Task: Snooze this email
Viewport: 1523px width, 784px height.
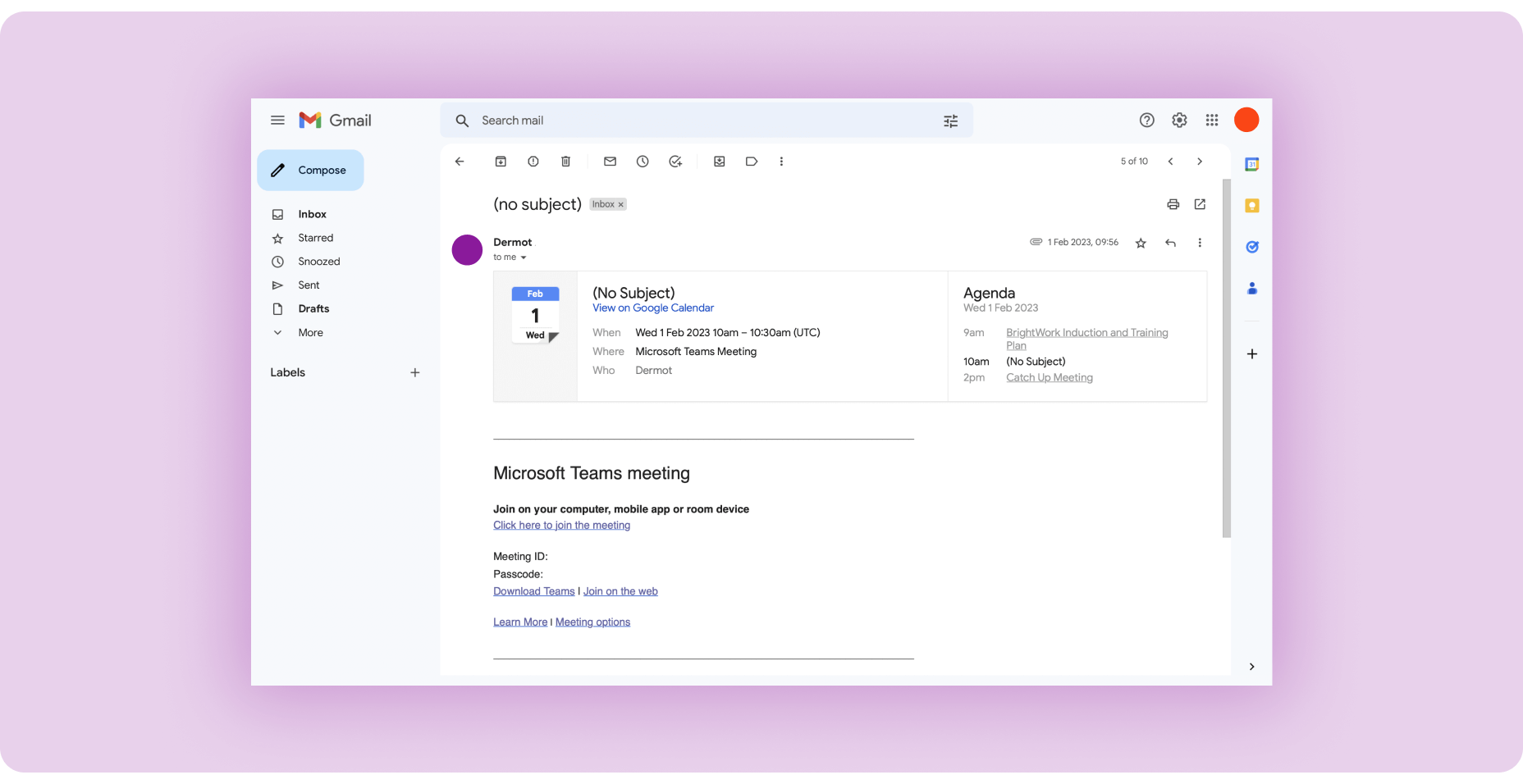Action: click(643, 162)
